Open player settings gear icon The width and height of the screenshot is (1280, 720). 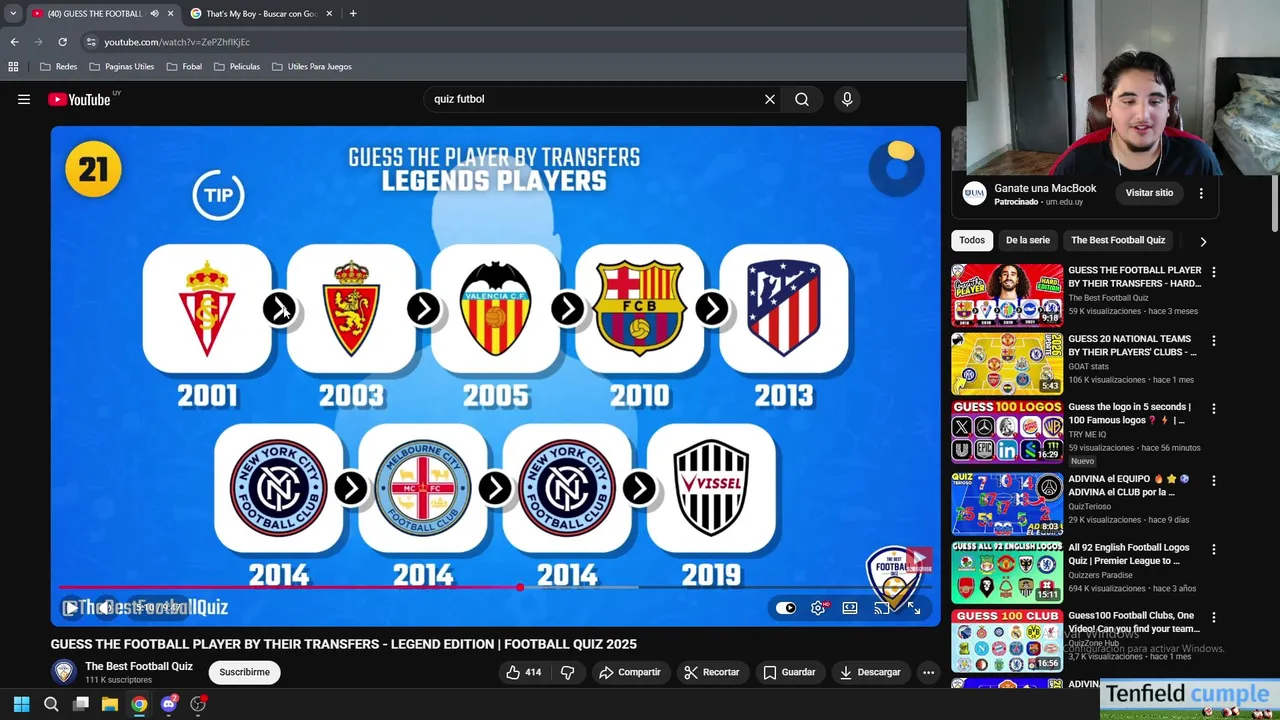(x=818, y=608)
